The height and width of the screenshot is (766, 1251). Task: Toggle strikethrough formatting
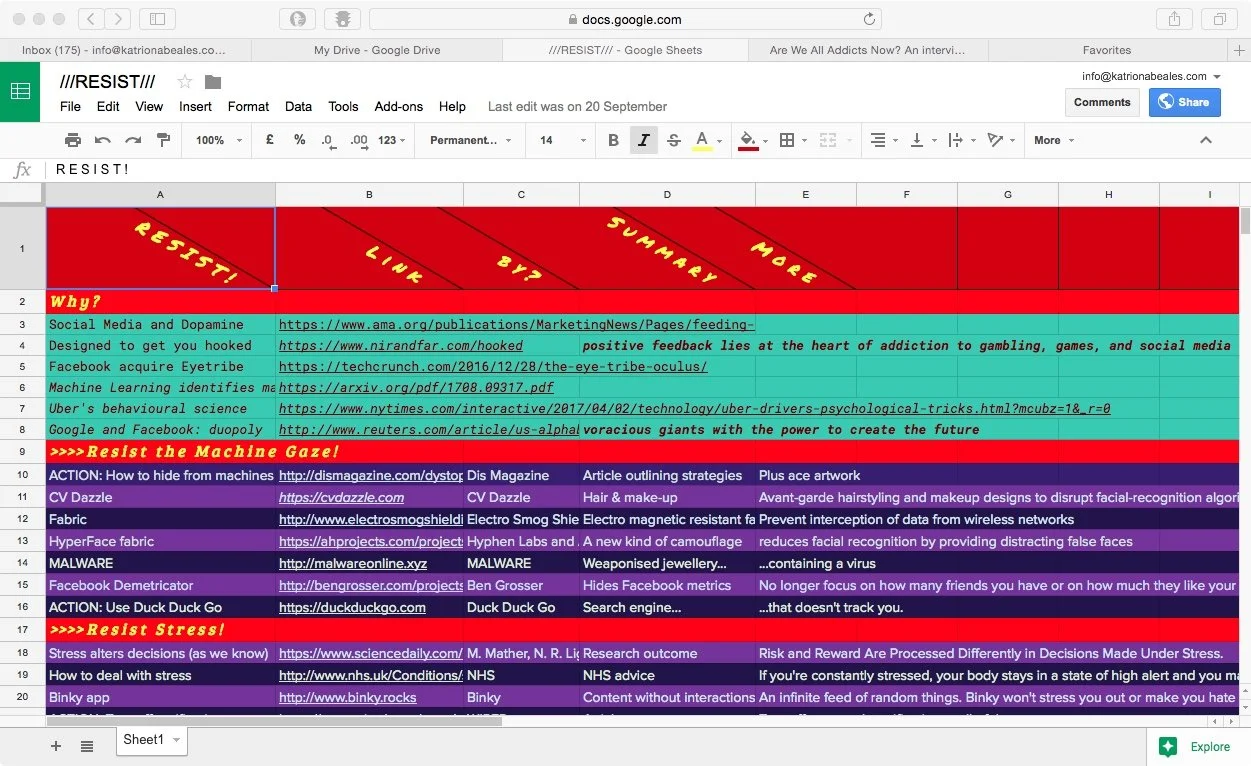(674, 140)
